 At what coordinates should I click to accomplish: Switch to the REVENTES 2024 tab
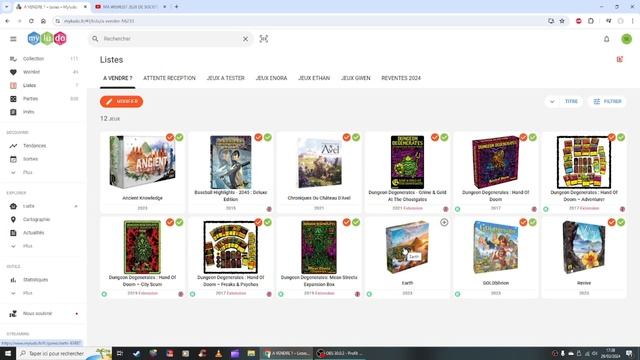point(401,78)
